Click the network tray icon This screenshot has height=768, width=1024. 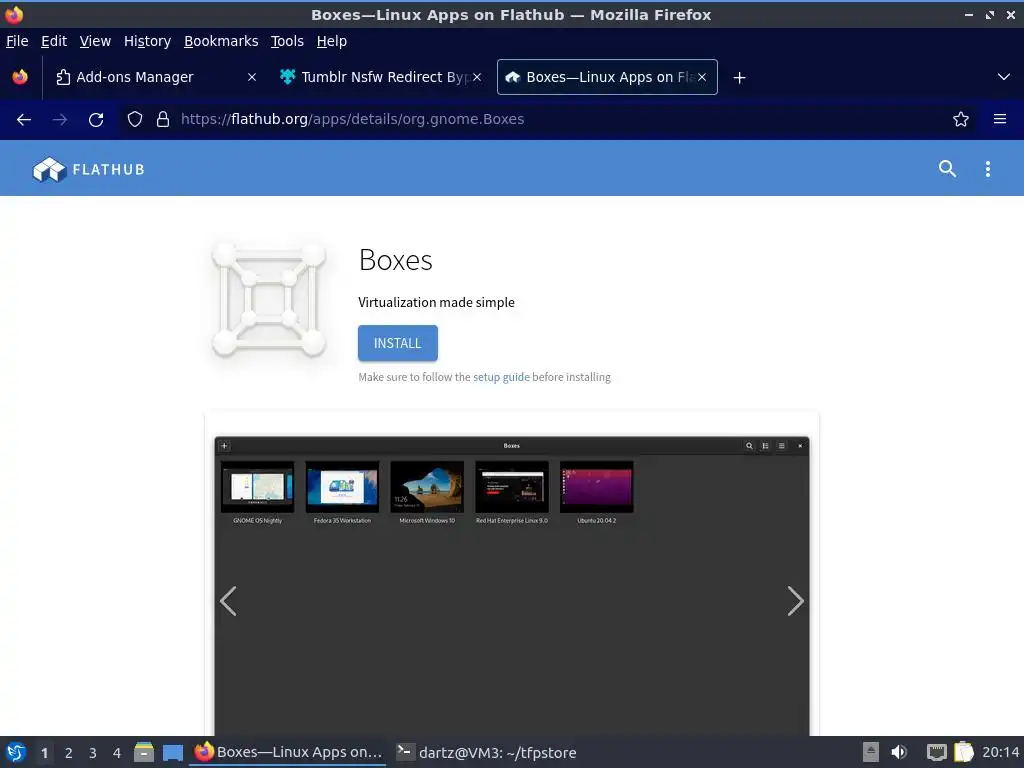(936, 752)
